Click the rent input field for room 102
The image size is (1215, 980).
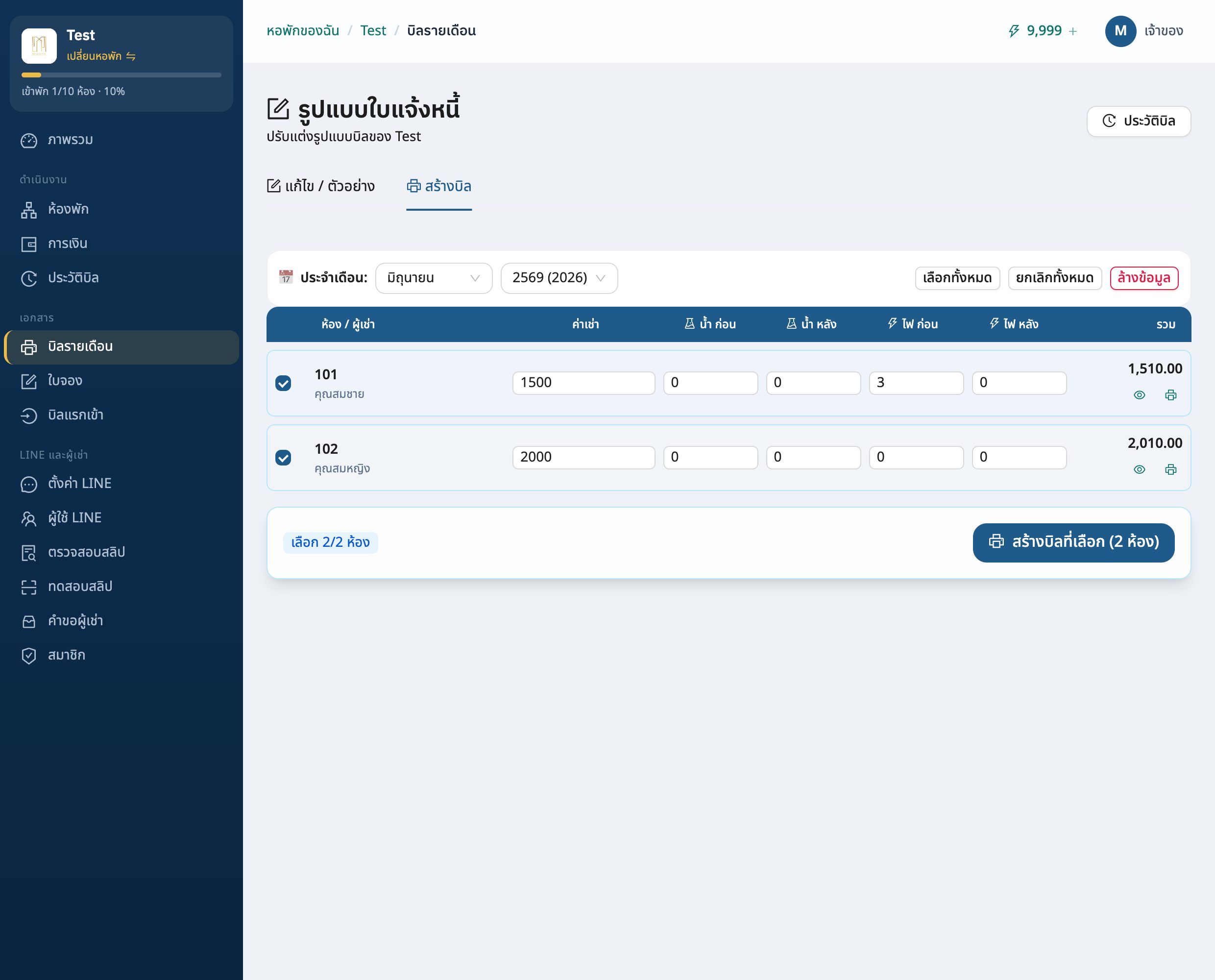coord(583,457)
